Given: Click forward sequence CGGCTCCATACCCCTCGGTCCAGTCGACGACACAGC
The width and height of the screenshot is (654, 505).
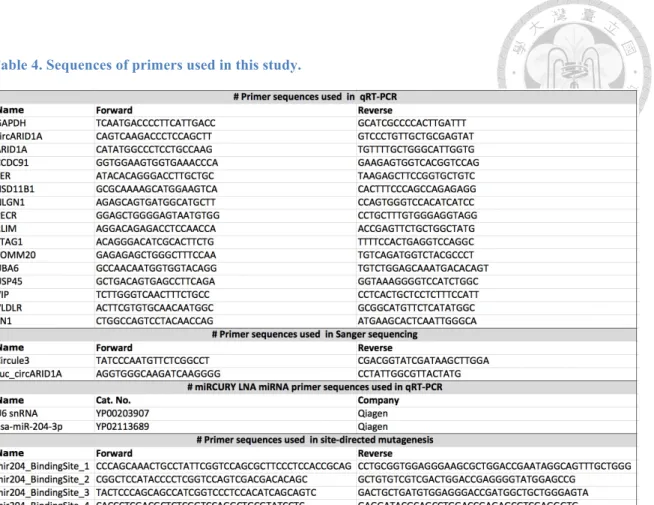Looking at the screenshot, I should point(201,480).
